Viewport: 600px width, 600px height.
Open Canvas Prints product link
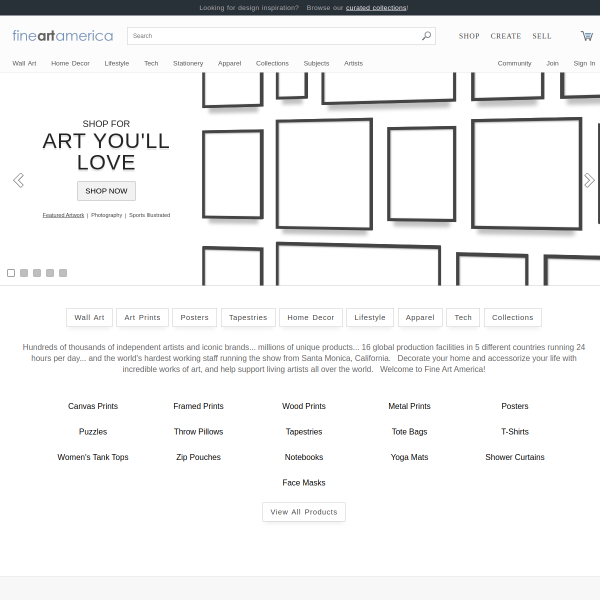coord(93,406)
